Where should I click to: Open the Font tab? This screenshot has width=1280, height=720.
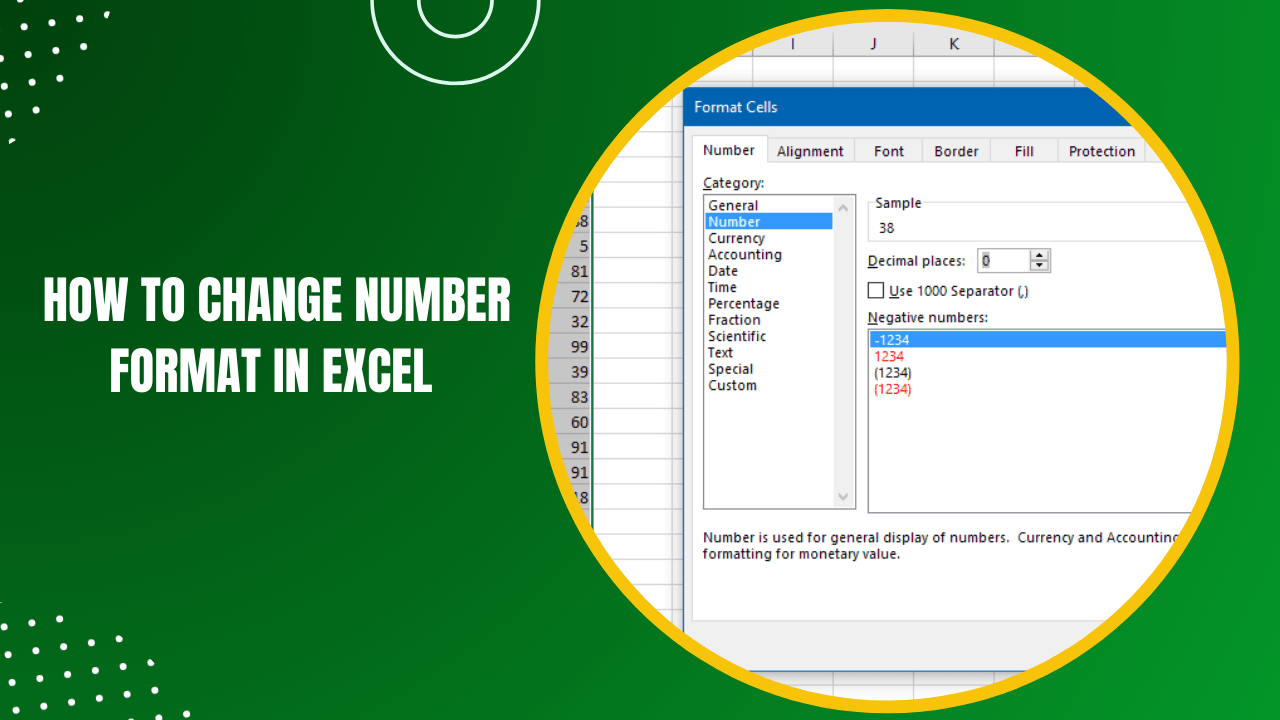pos(887,150)
